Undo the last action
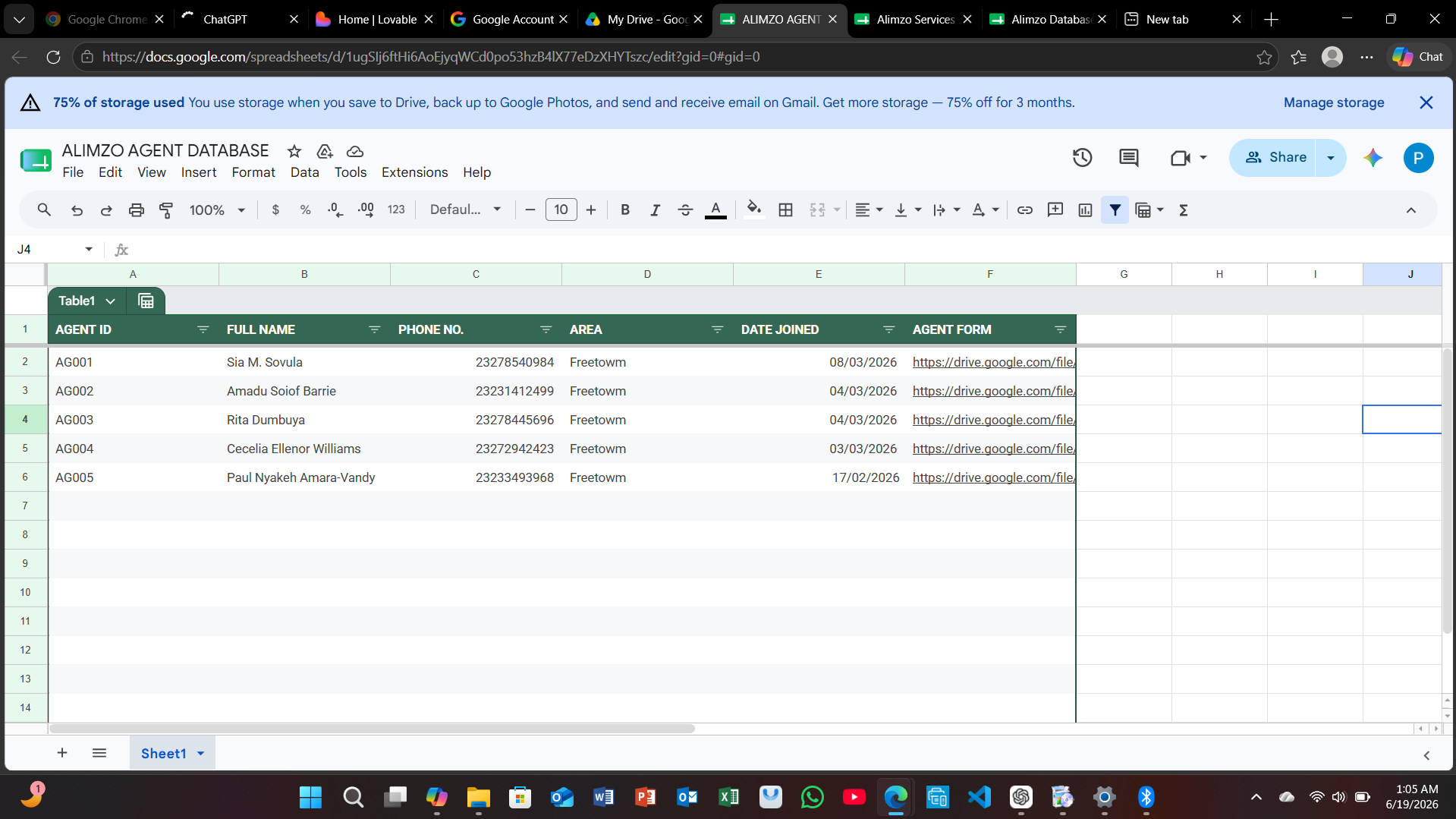 [77, 209]
